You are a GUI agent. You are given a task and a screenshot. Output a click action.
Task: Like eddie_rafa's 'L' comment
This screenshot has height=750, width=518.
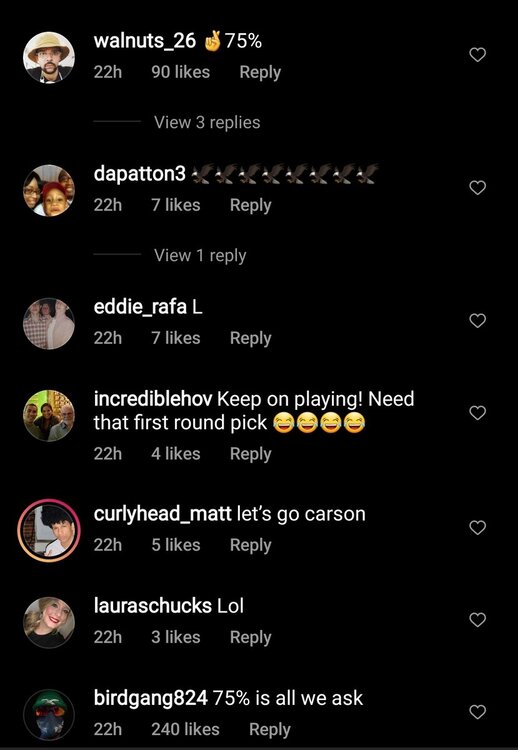(477, 320)
